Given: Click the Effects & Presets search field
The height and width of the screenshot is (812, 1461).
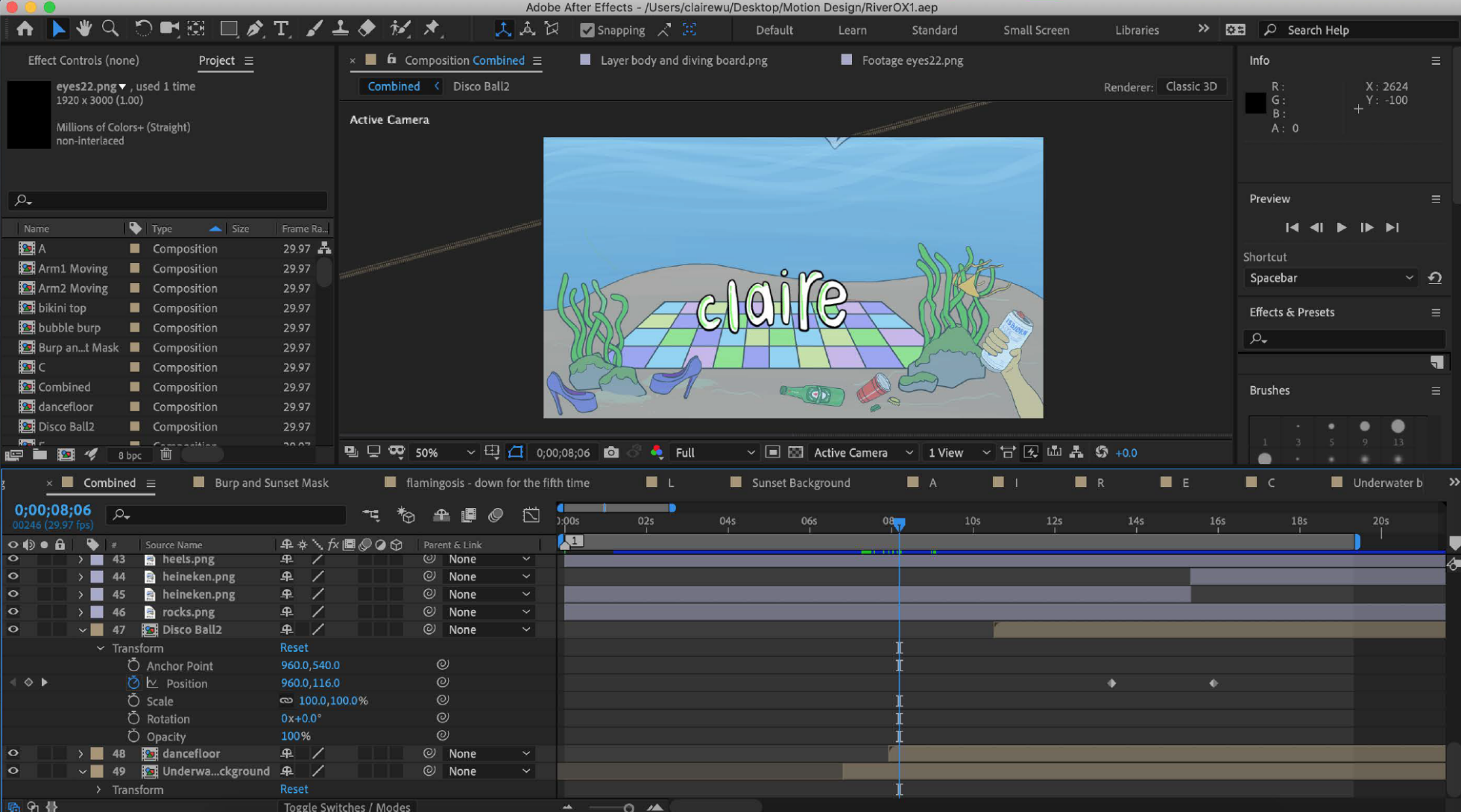Looking at the screenshot, I should [1344, 338].
